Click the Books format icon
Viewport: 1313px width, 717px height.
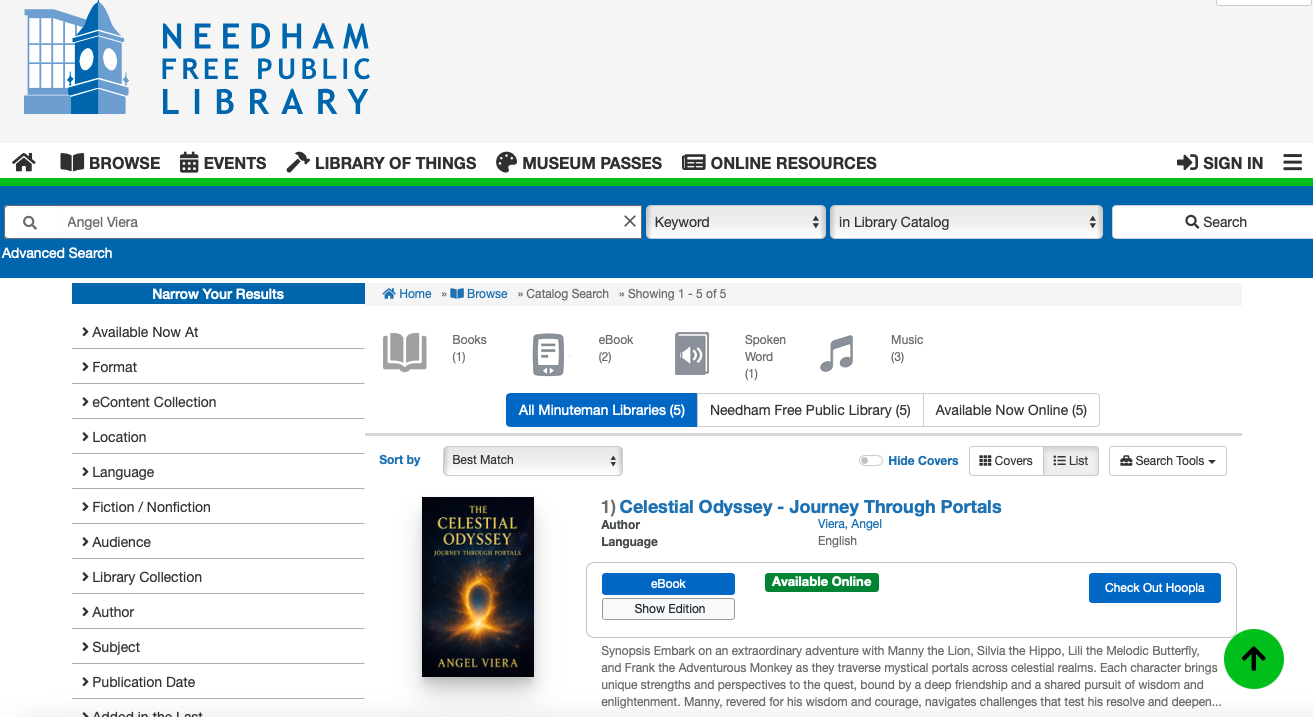tap(405, 354)
